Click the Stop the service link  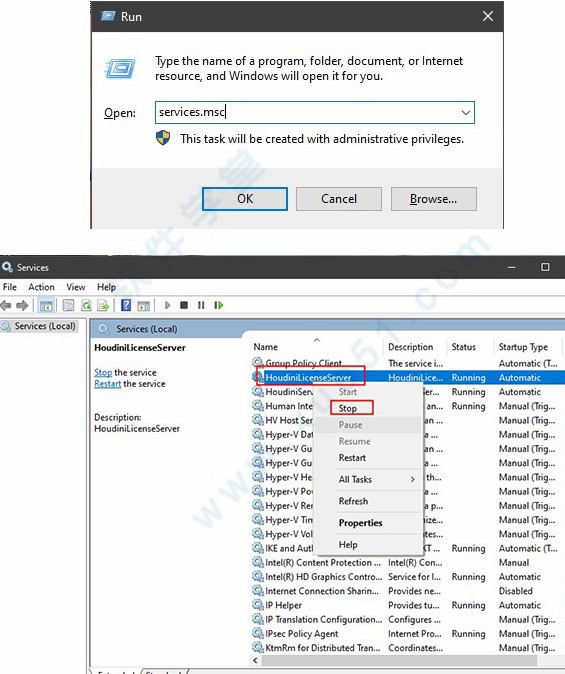click(x=103, y=372)
